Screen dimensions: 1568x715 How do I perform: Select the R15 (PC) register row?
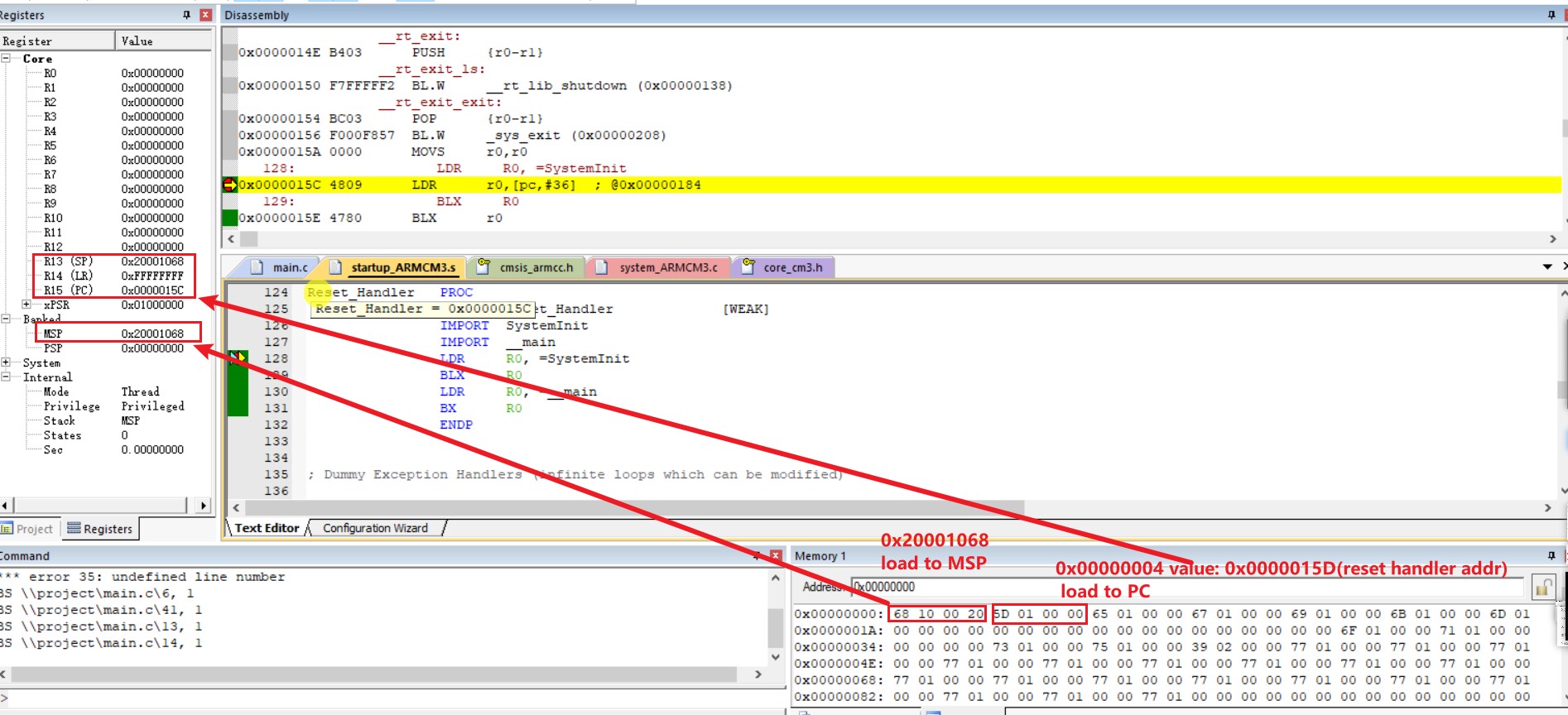point(113,290)
